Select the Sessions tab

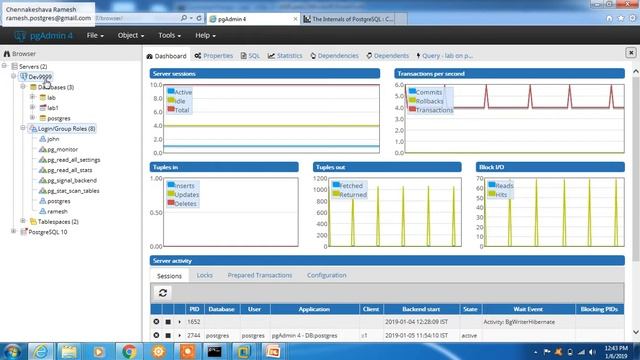click(x=169, y=276)
